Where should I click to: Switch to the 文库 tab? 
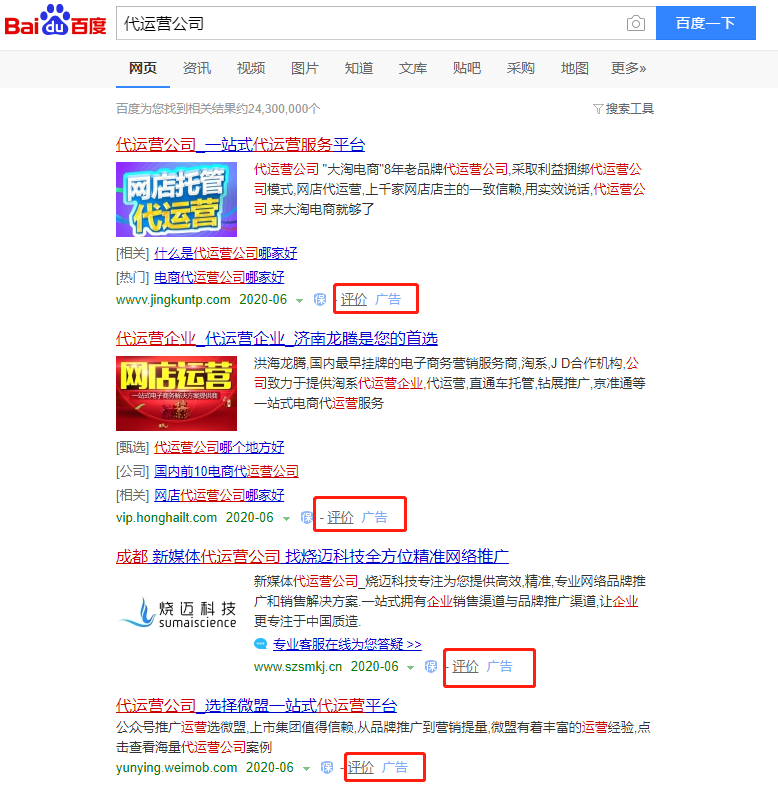[413, 68]
